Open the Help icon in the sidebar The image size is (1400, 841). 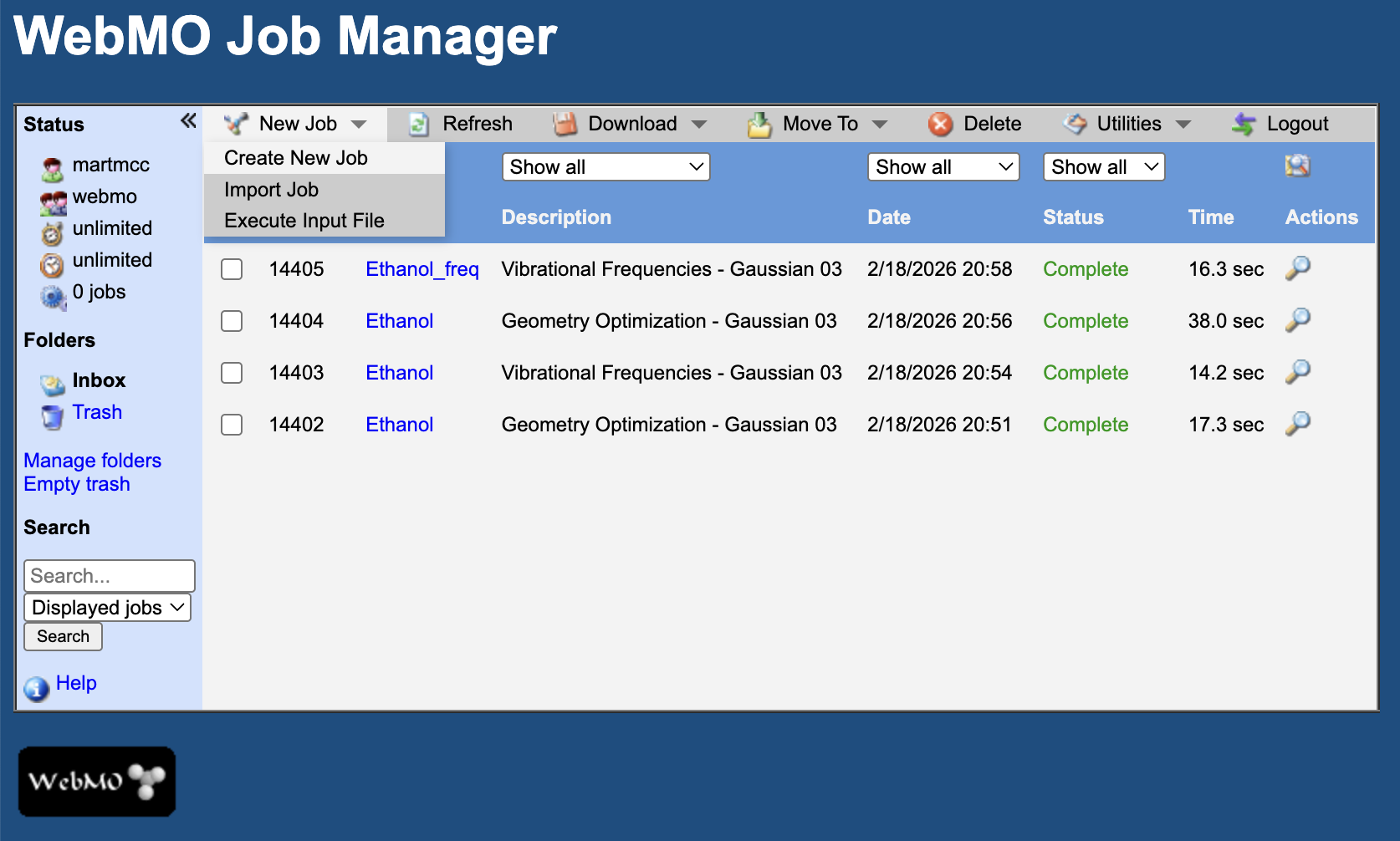36,689
